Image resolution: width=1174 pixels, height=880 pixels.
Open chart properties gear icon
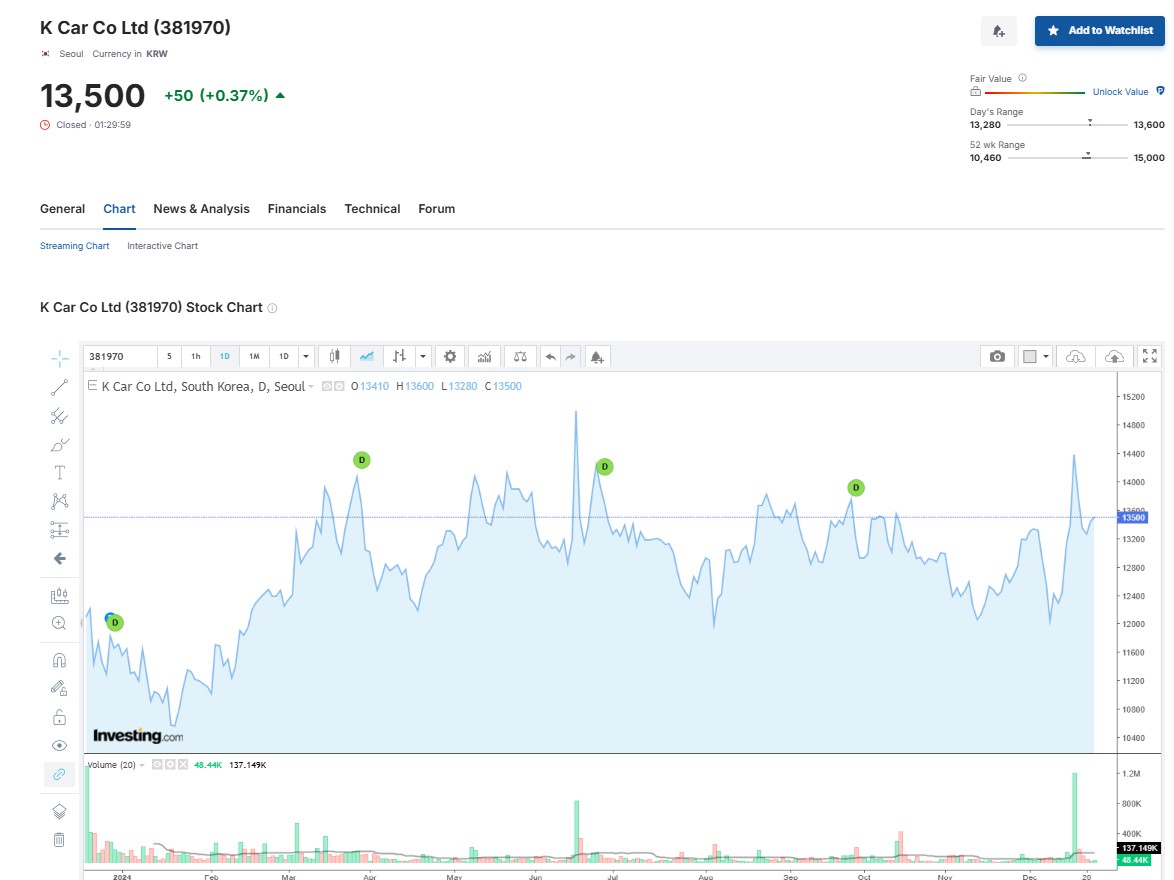(x=450, y=356)
